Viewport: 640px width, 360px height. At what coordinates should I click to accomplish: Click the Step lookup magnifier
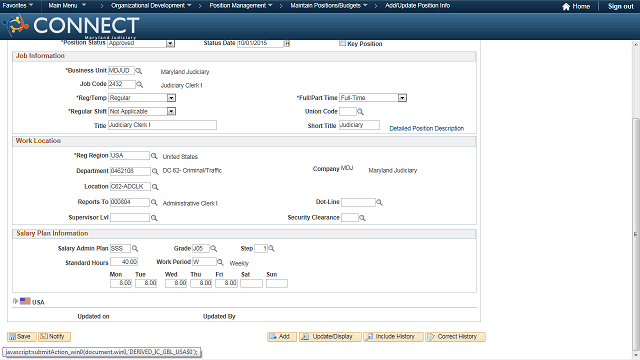[x=271, y=249]
